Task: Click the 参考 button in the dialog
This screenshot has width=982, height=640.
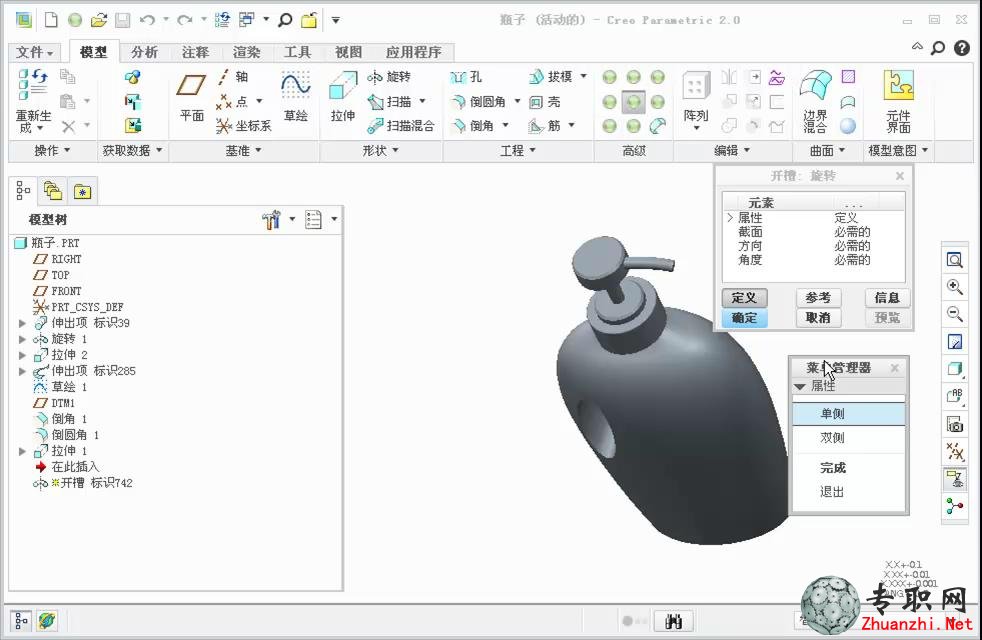Action: coord(818,298)
